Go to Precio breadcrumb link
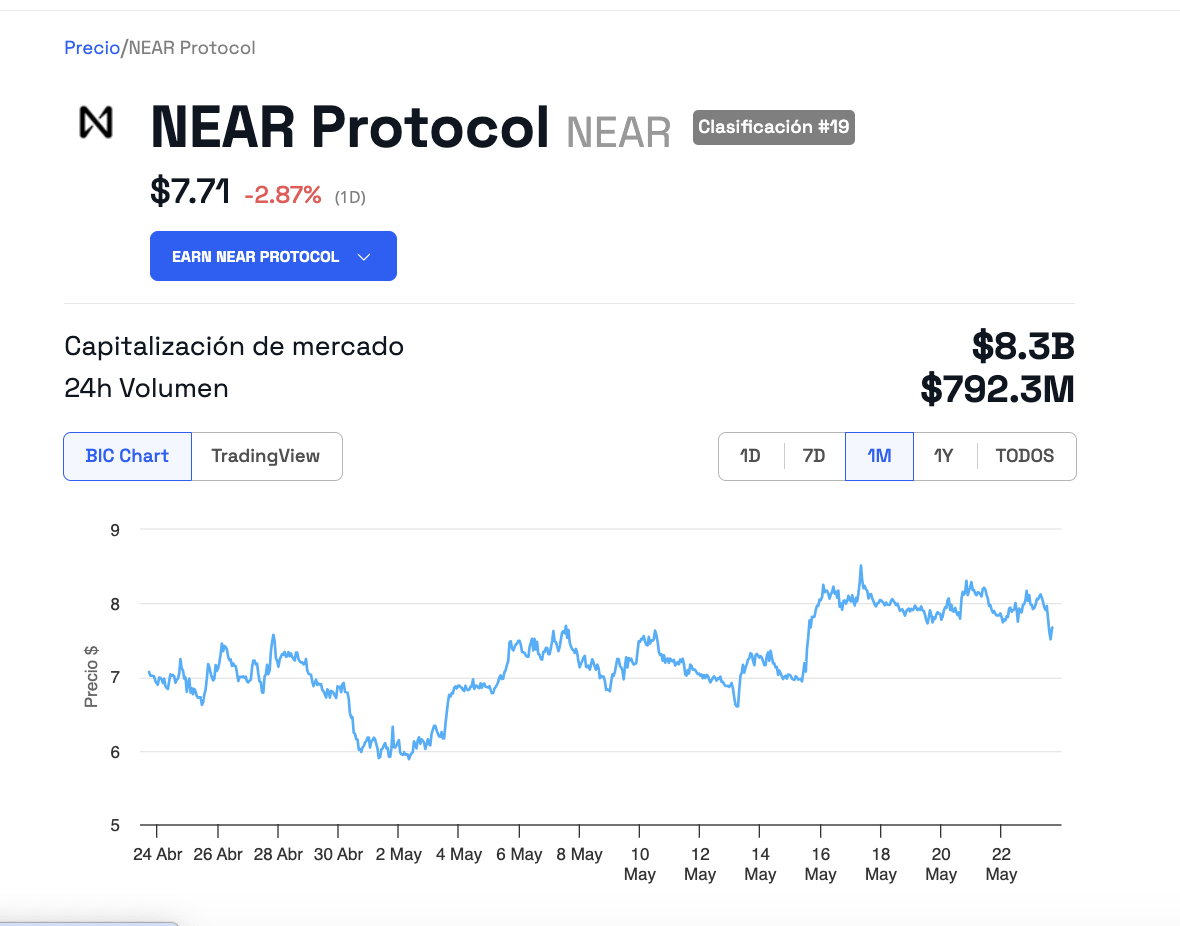The image size is (1180, 926). pyautogui.click(x=91, y=48)
